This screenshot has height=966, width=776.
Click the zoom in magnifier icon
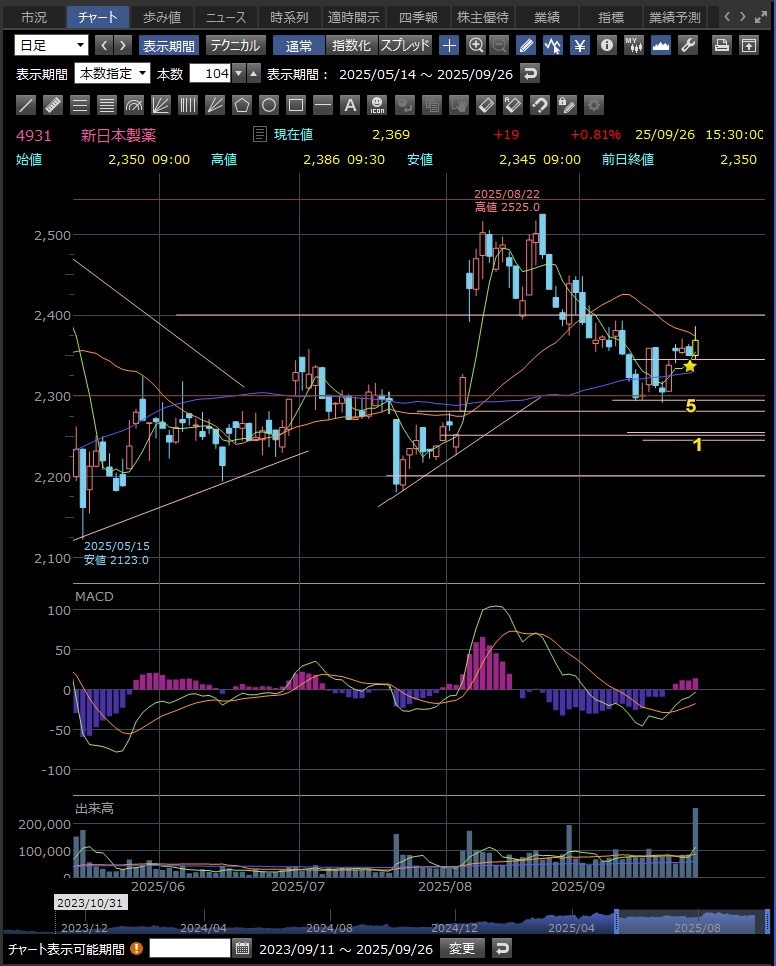[x=476, y=45]
